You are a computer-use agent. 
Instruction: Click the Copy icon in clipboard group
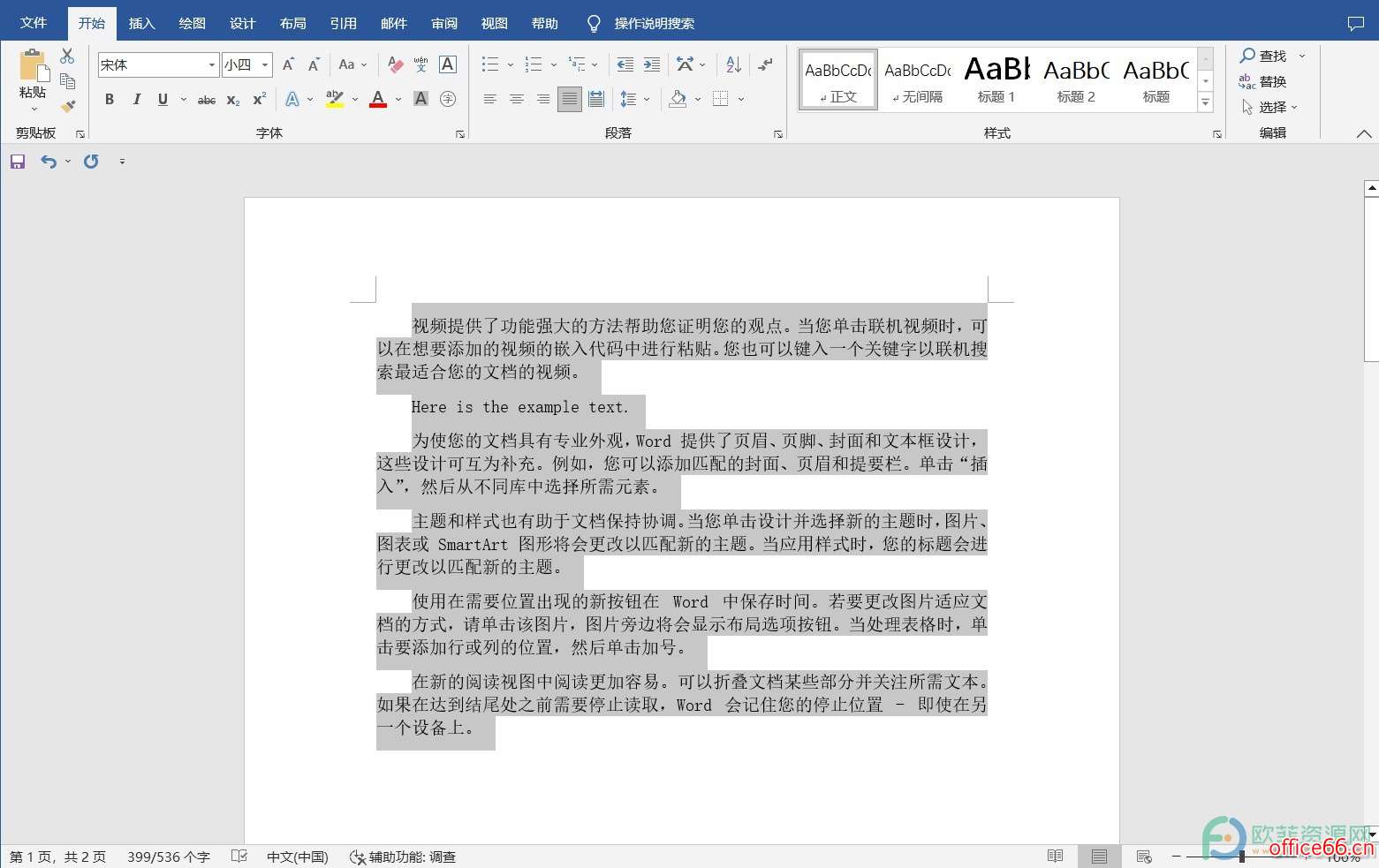coord(67,81)
